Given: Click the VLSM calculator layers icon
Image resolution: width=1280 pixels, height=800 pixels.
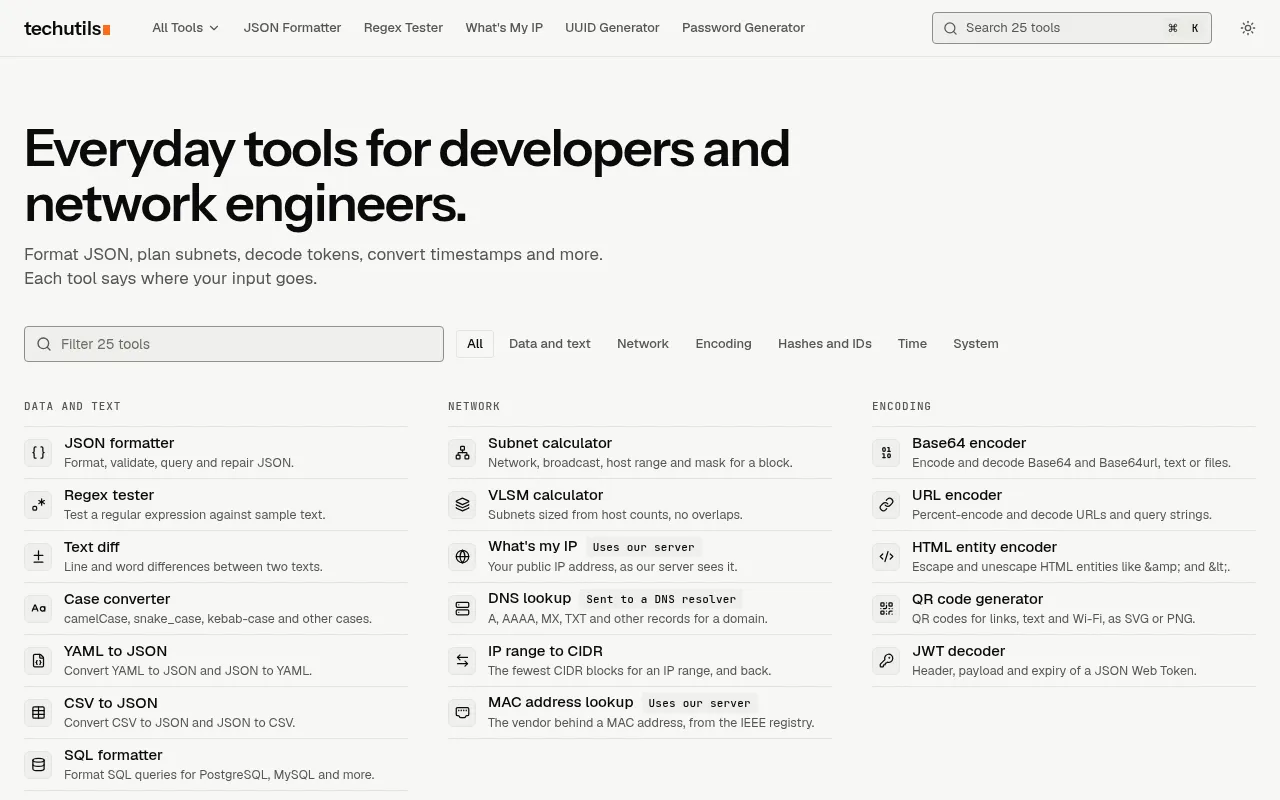Looking at the screenshot, I should (462, 504).
